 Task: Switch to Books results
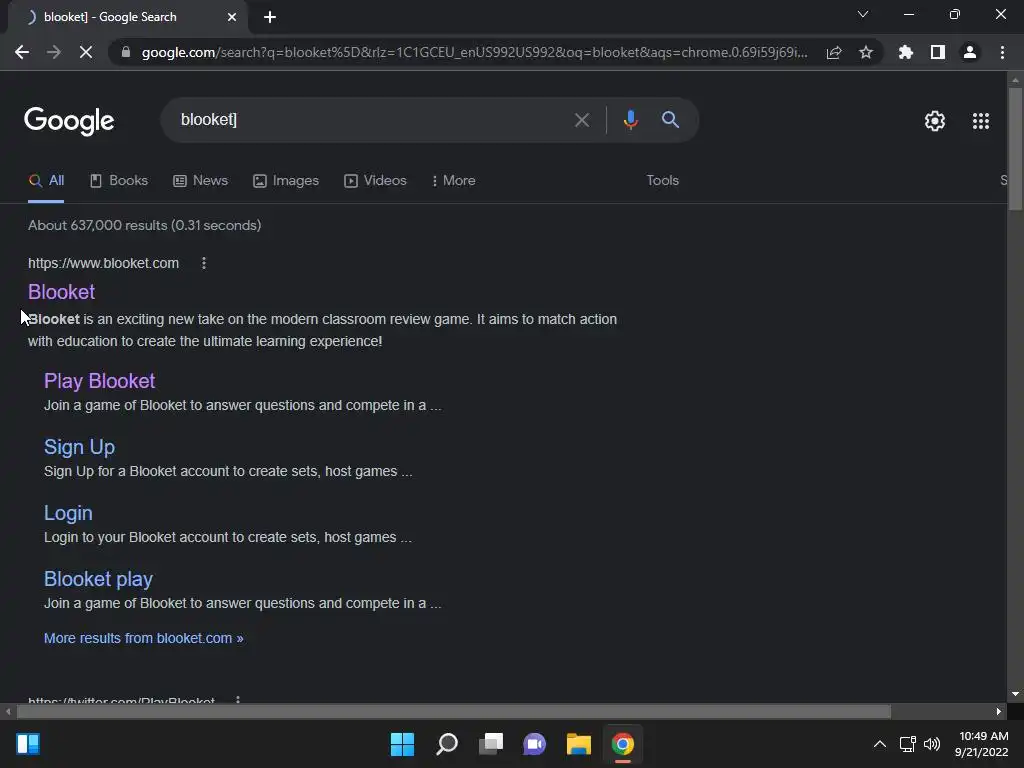119,181
